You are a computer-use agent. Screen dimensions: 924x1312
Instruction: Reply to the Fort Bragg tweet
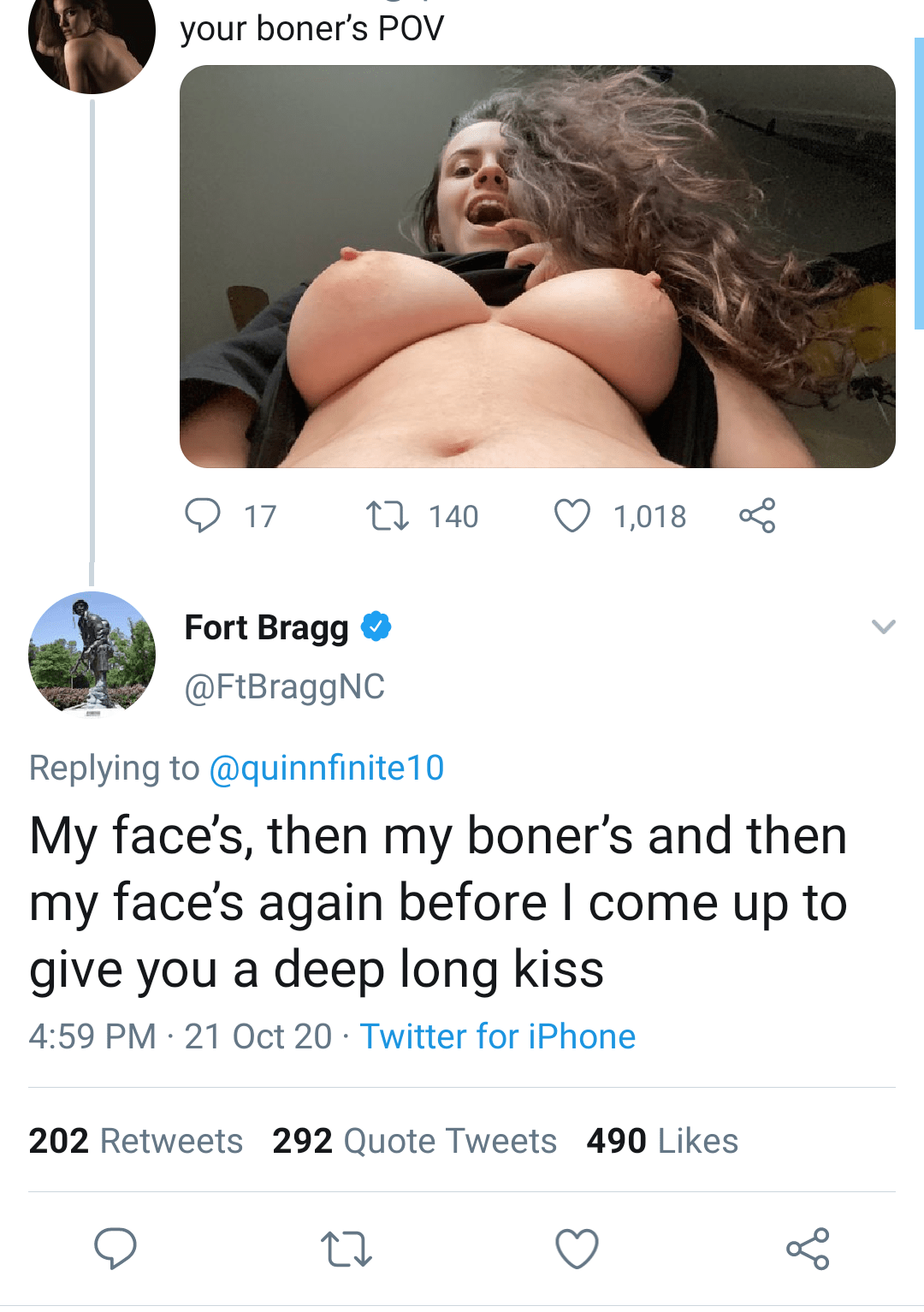point(115,1248)
